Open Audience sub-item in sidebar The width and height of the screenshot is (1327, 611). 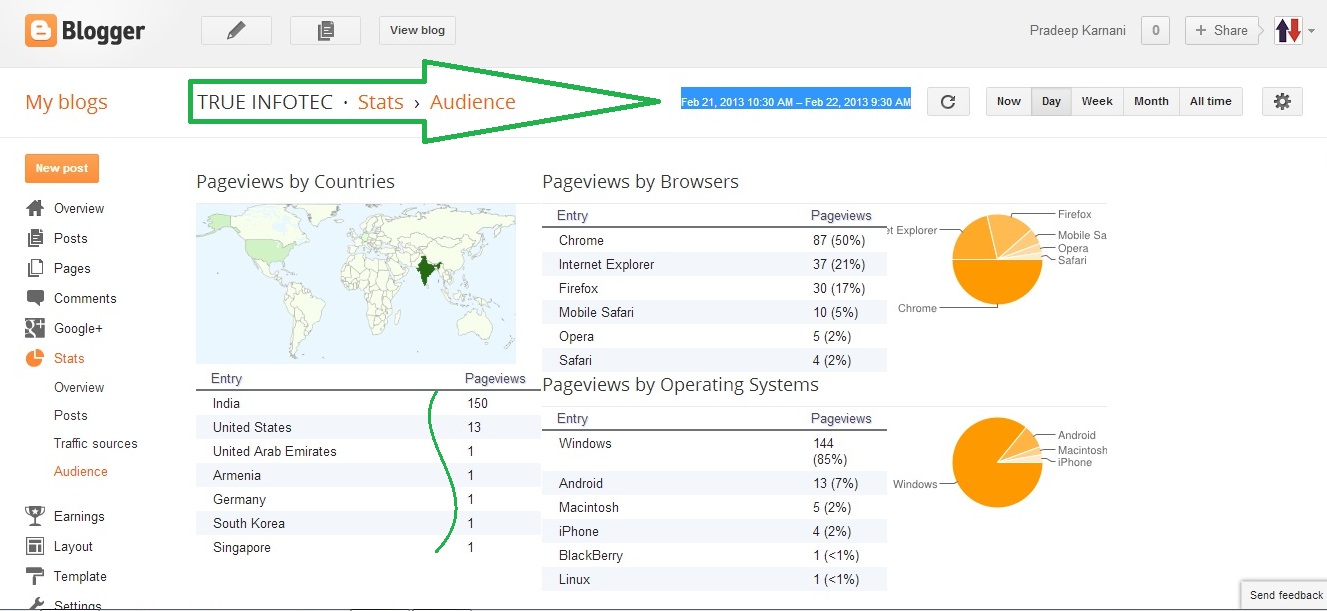click(x=81, y=471)
